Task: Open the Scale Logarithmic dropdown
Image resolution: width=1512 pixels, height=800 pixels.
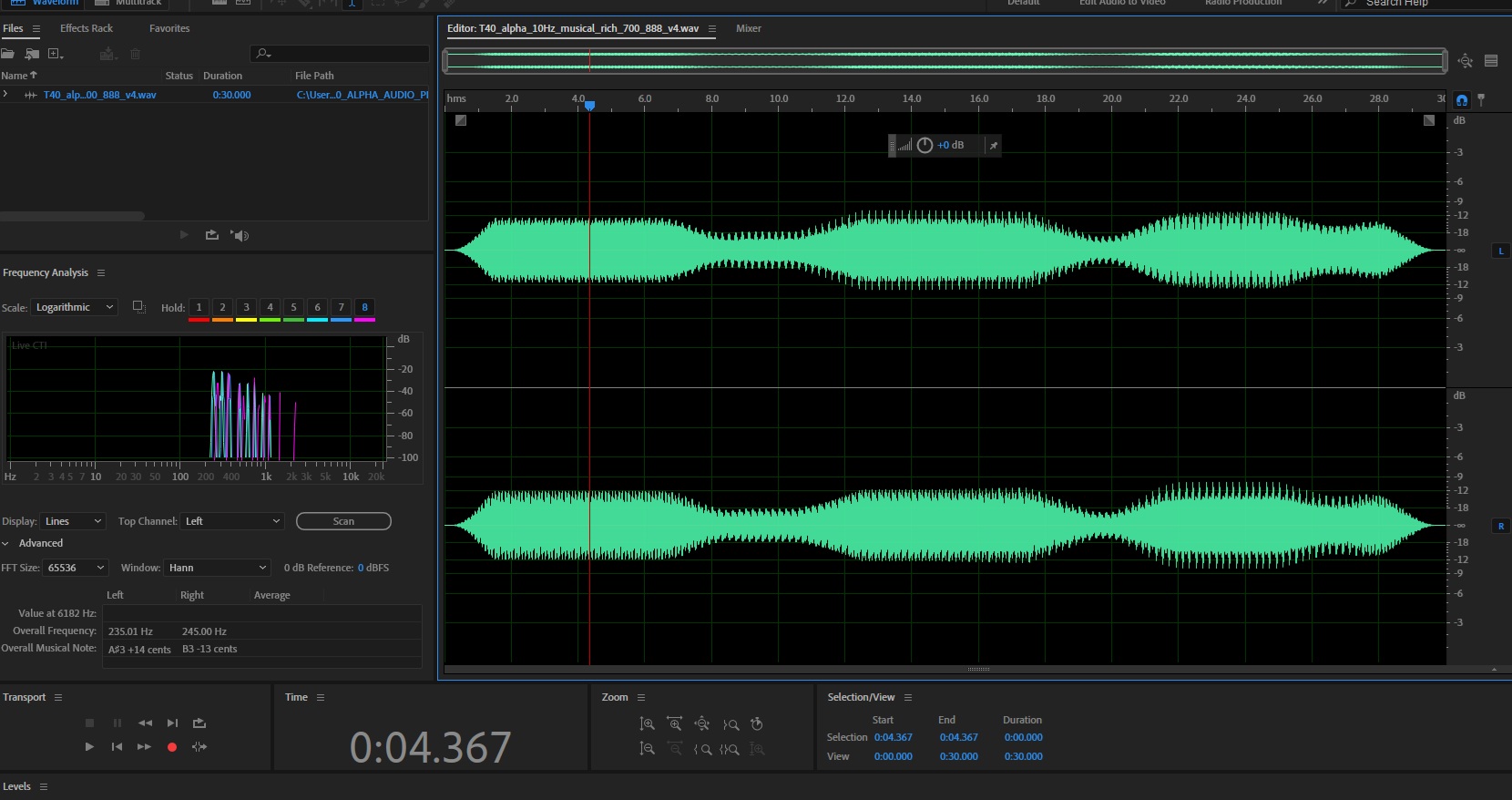Action: [75, 307]
